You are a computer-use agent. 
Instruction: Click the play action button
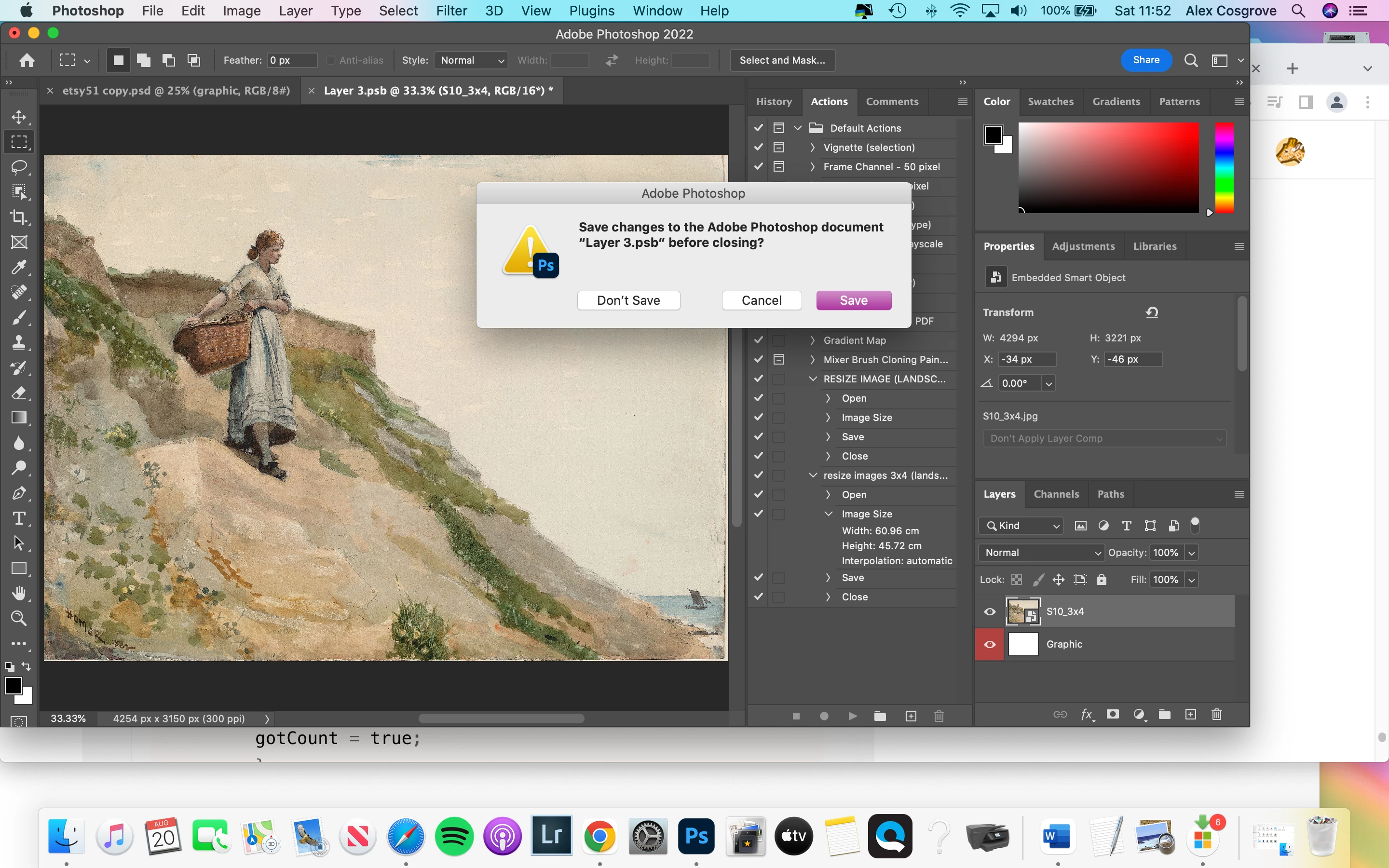852,716
